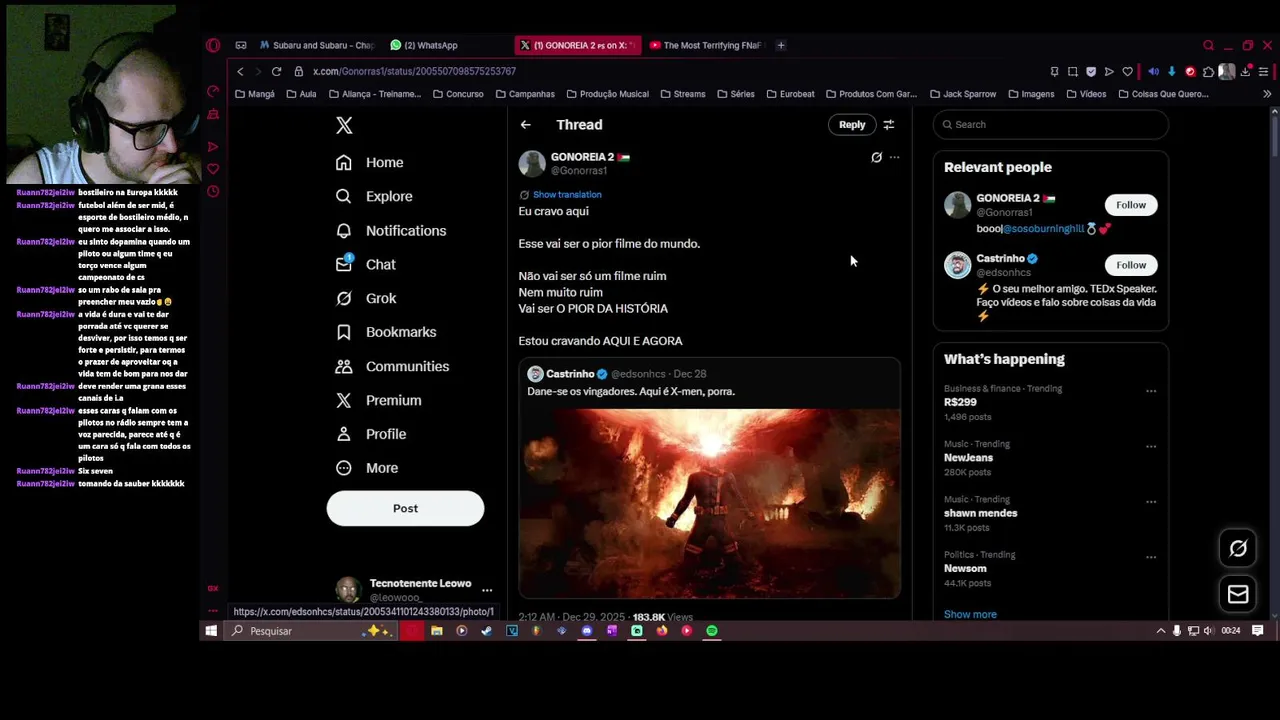Open Produção Musical bookmarks folder
Screen dimensions: 1280x720
point(607,94)
